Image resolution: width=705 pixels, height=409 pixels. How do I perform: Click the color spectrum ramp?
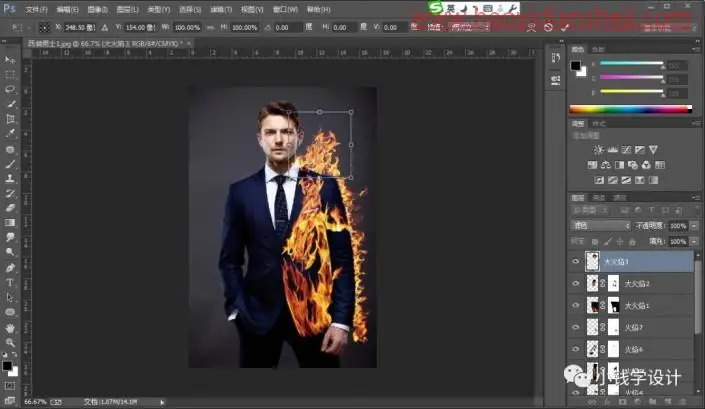pos(630,109)
